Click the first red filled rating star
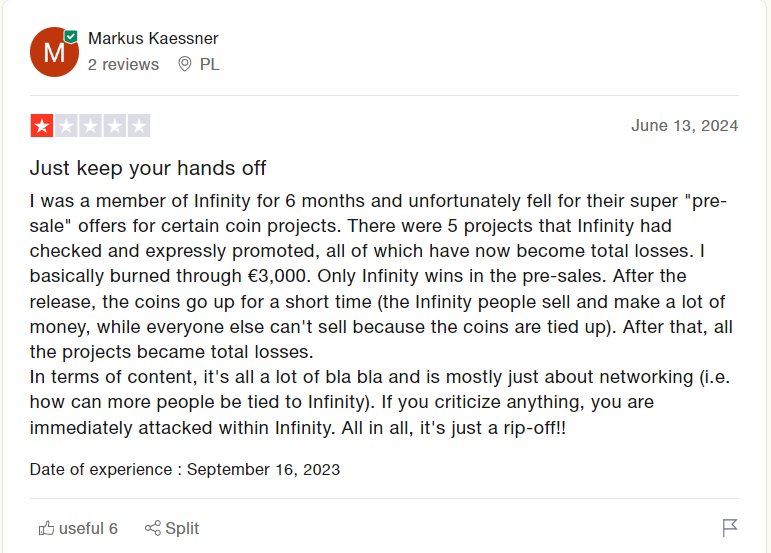771x553 pixels. 42,126
